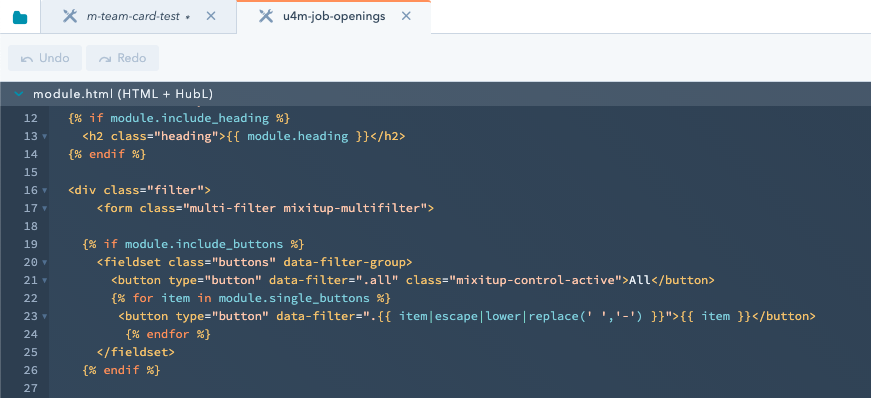871x398 pixels.
Task: Click the wrench icon on m-team-card-test tab
Action: (x=70, y=17)
